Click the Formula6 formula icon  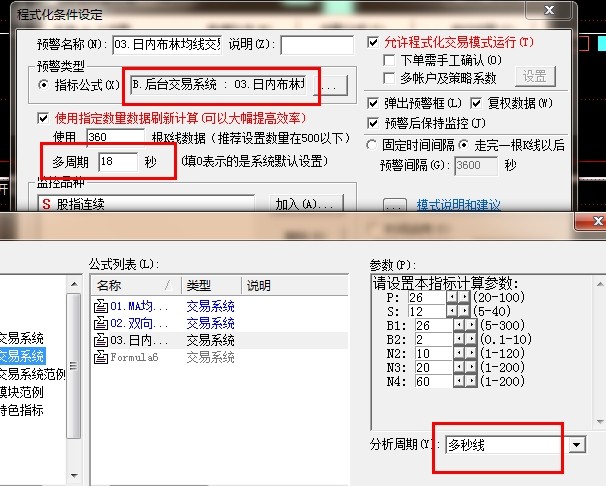(101, 357)
